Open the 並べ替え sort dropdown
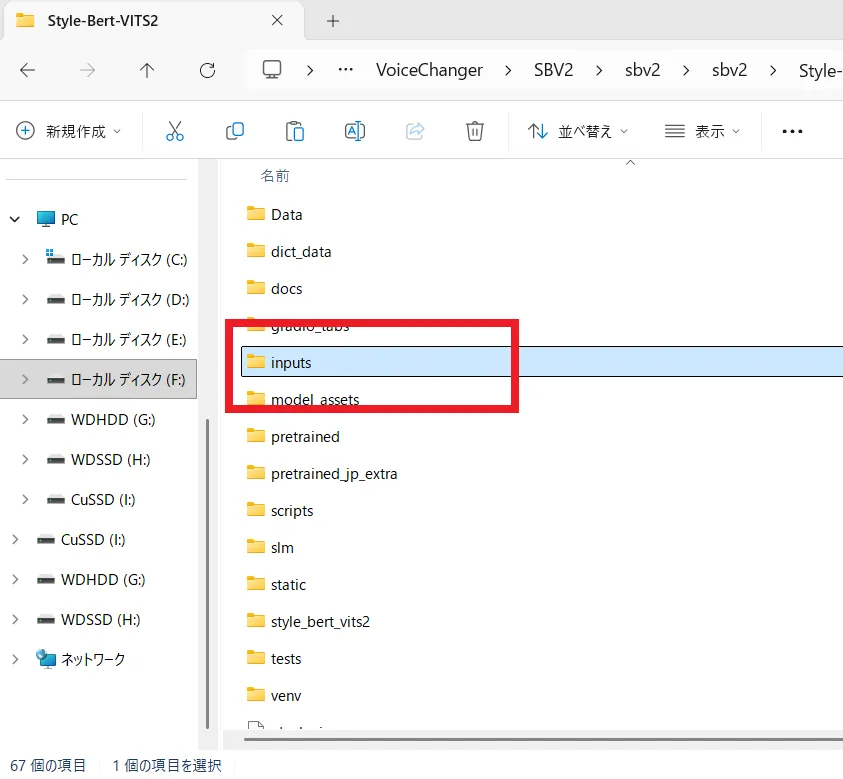Image resolution: width=843 pixels, height=779 pixels. (579, 131)
